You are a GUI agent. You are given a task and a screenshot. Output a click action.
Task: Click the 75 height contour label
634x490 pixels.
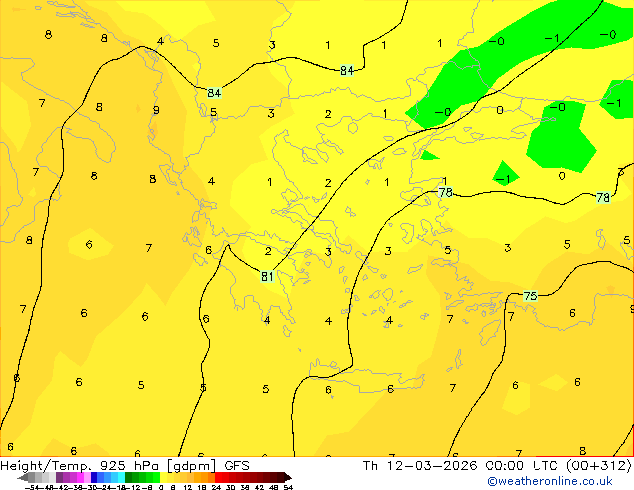pos(530,296)
